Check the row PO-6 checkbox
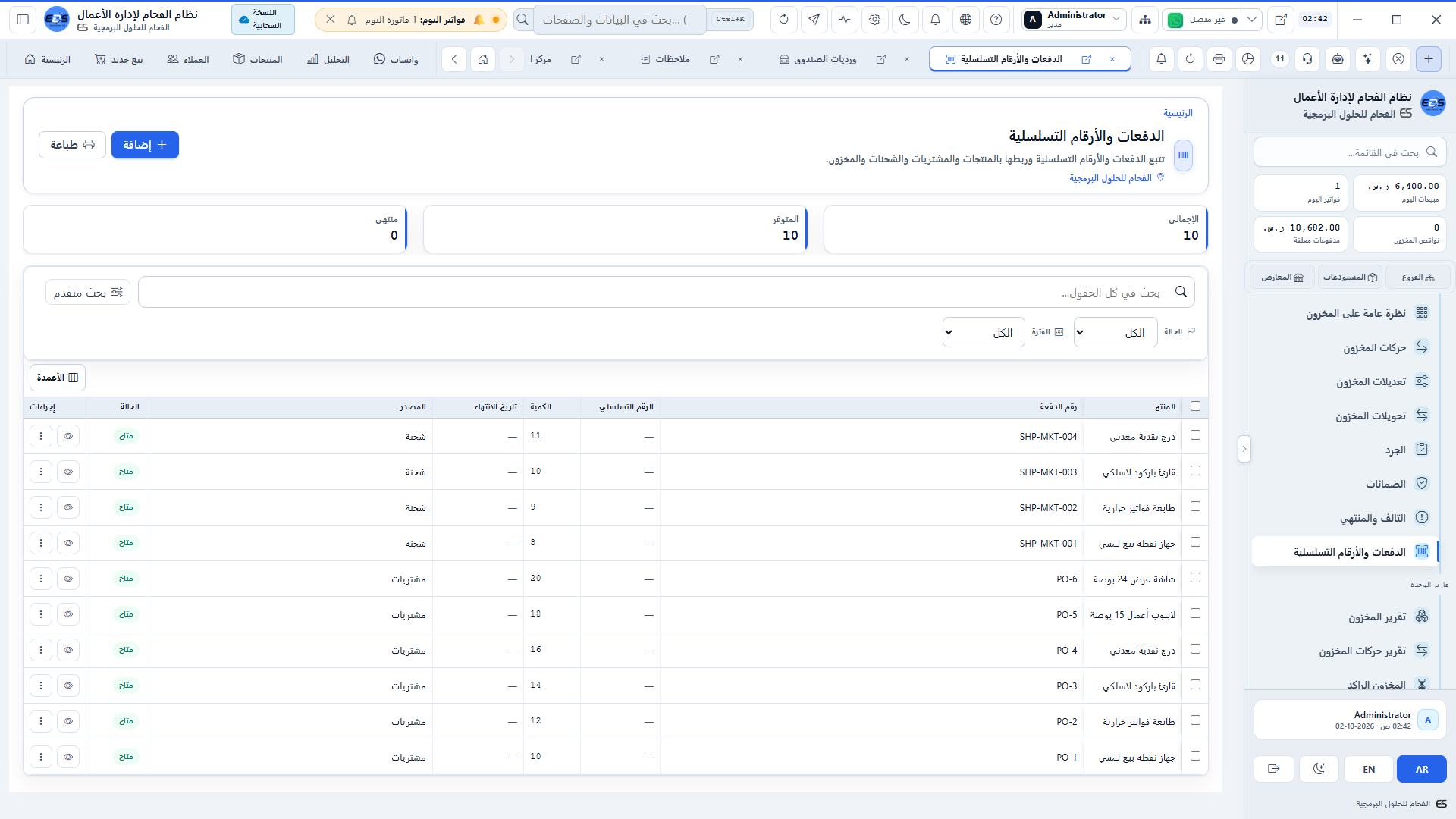The height and width of the screenshot is (819, 1456). point(1196,578)
